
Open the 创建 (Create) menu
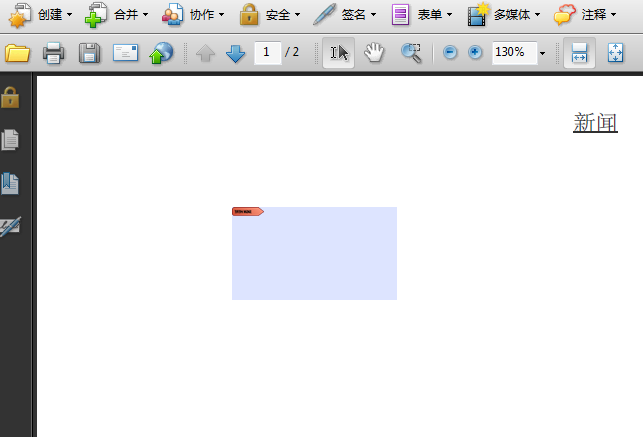40,15
